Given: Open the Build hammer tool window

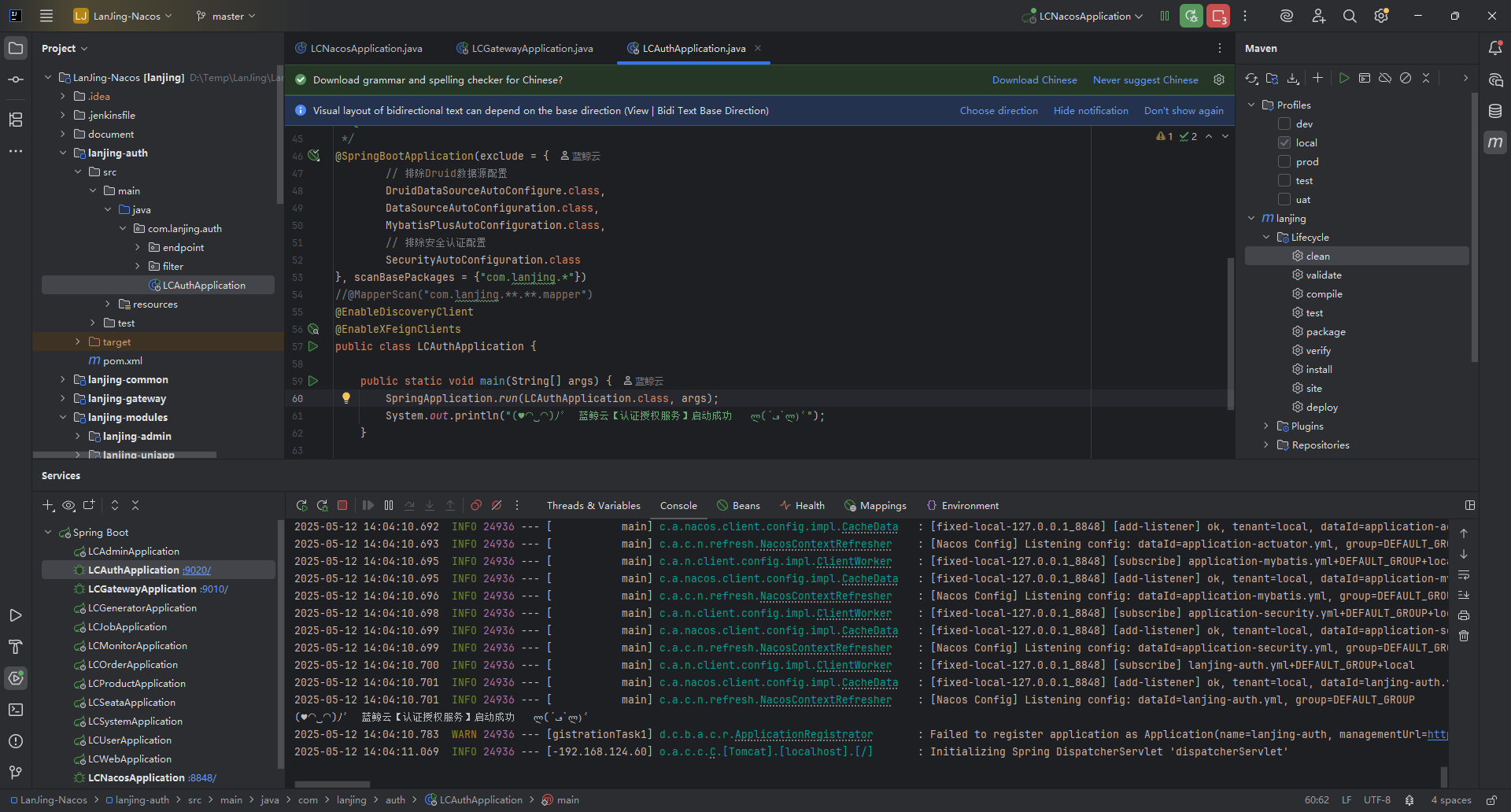Looking at the screenshot, I should point(16,647).
